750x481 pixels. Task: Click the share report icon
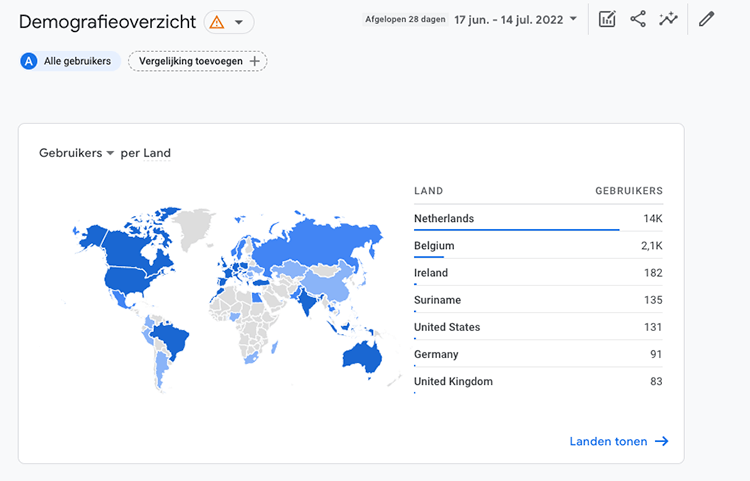638,19
